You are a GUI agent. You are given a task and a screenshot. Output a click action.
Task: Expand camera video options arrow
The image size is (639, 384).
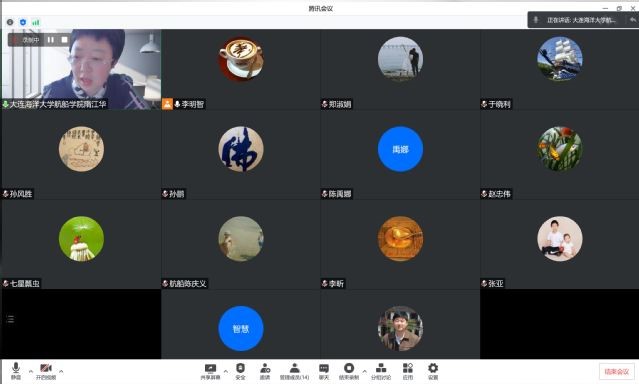tap(61, 371)
